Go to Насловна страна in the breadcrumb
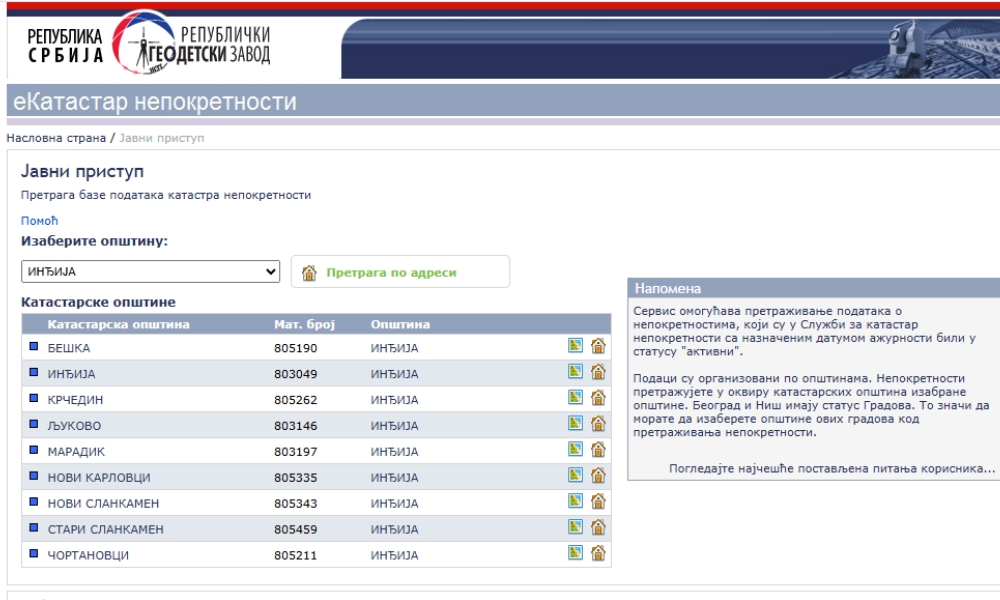1000x600 pixels. point(53,137)
